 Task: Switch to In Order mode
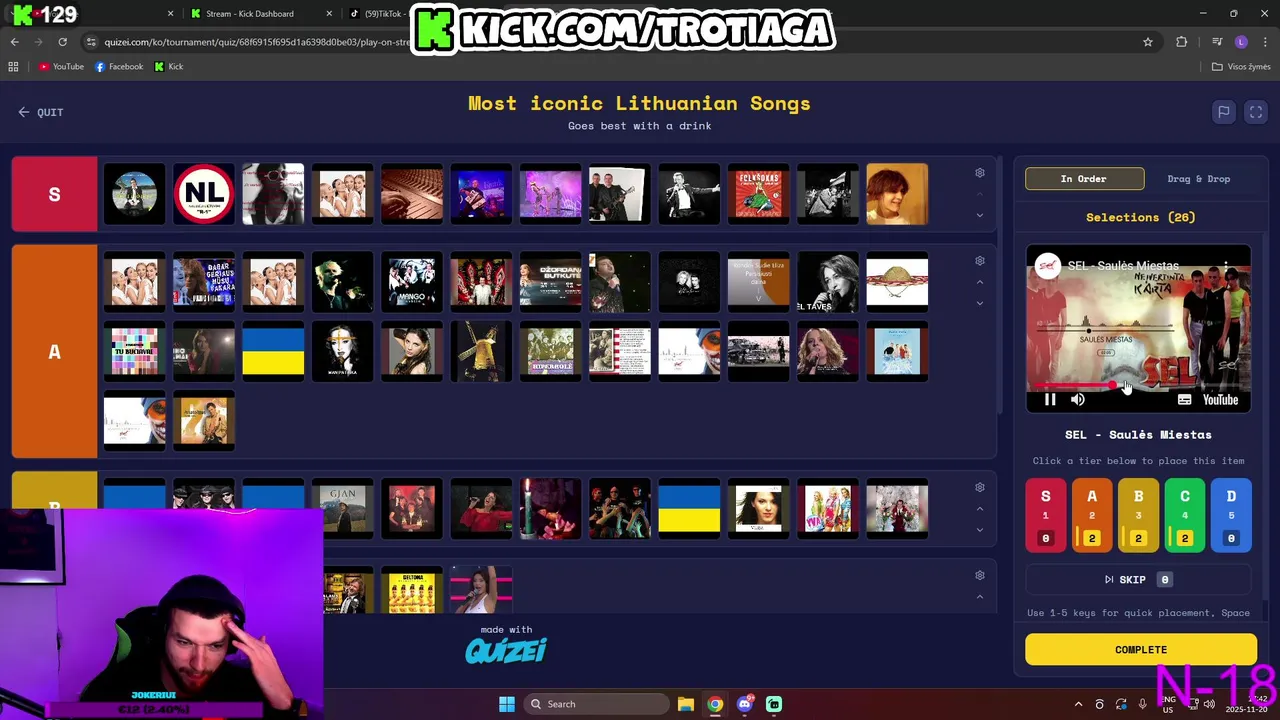pos(1084,179)
